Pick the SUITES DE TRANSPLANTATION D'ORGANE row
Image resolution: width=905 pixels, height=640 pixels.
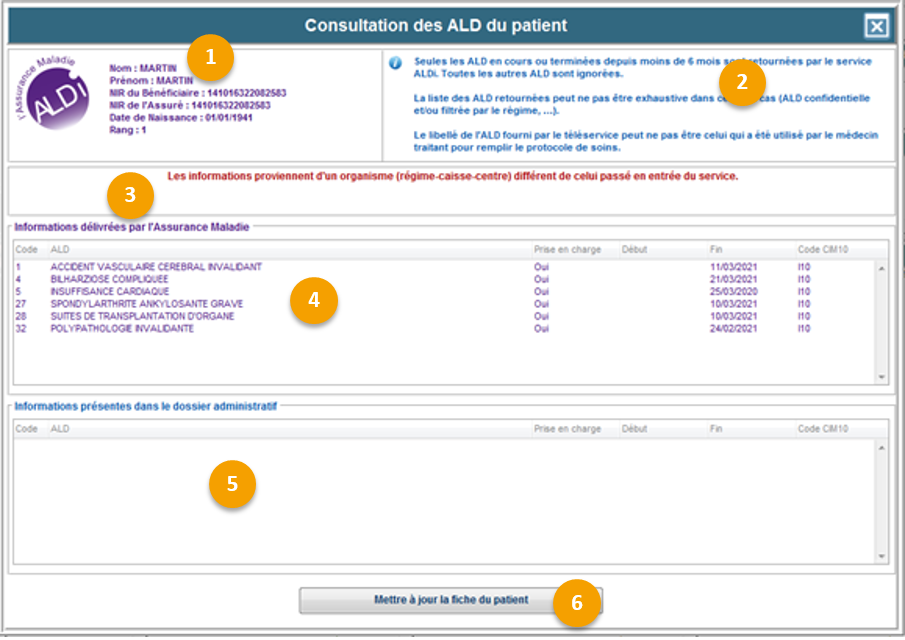(x=142, y=316)
